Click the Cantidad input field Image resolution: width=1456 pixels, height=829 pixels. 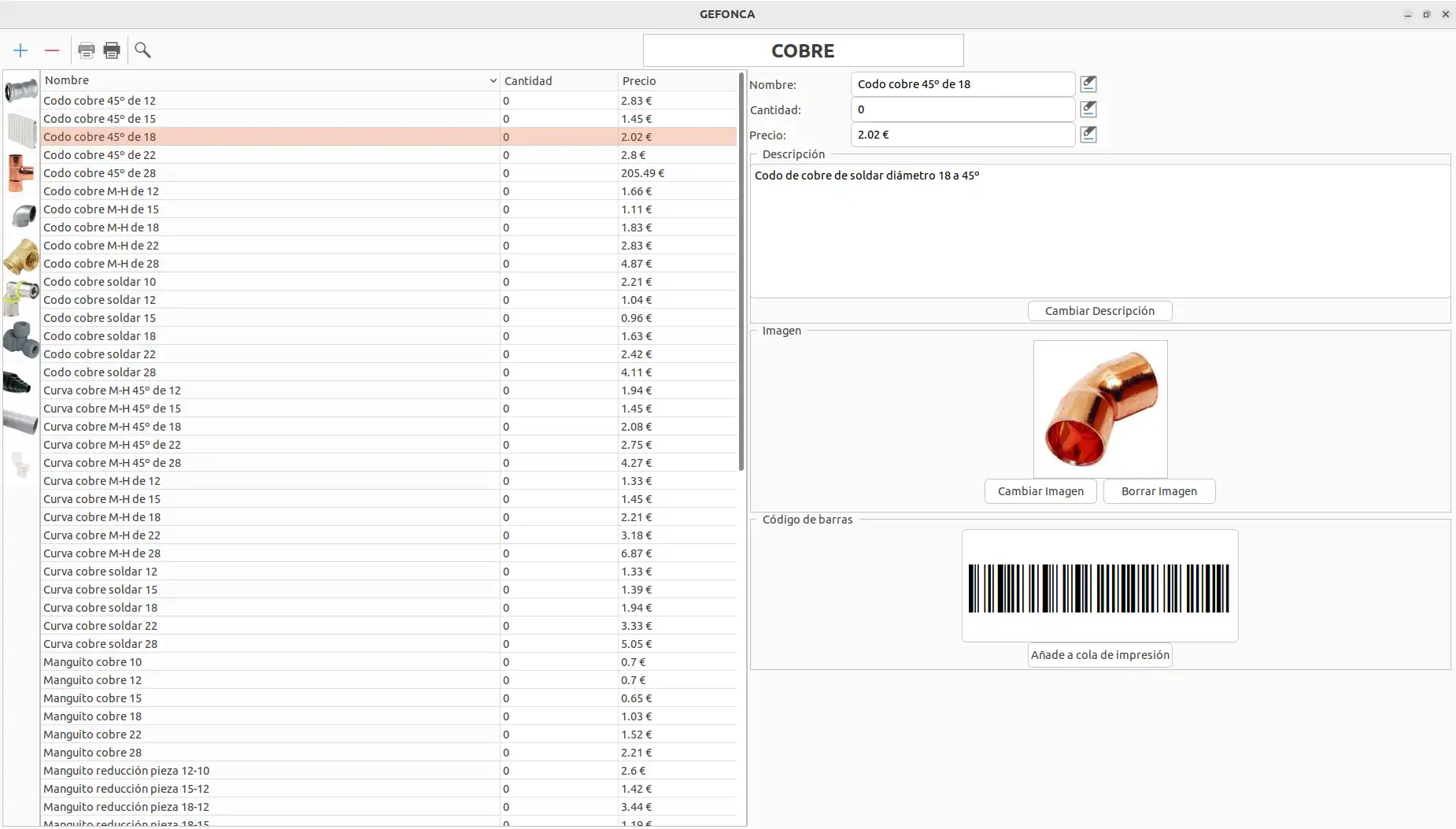point(963,109)
